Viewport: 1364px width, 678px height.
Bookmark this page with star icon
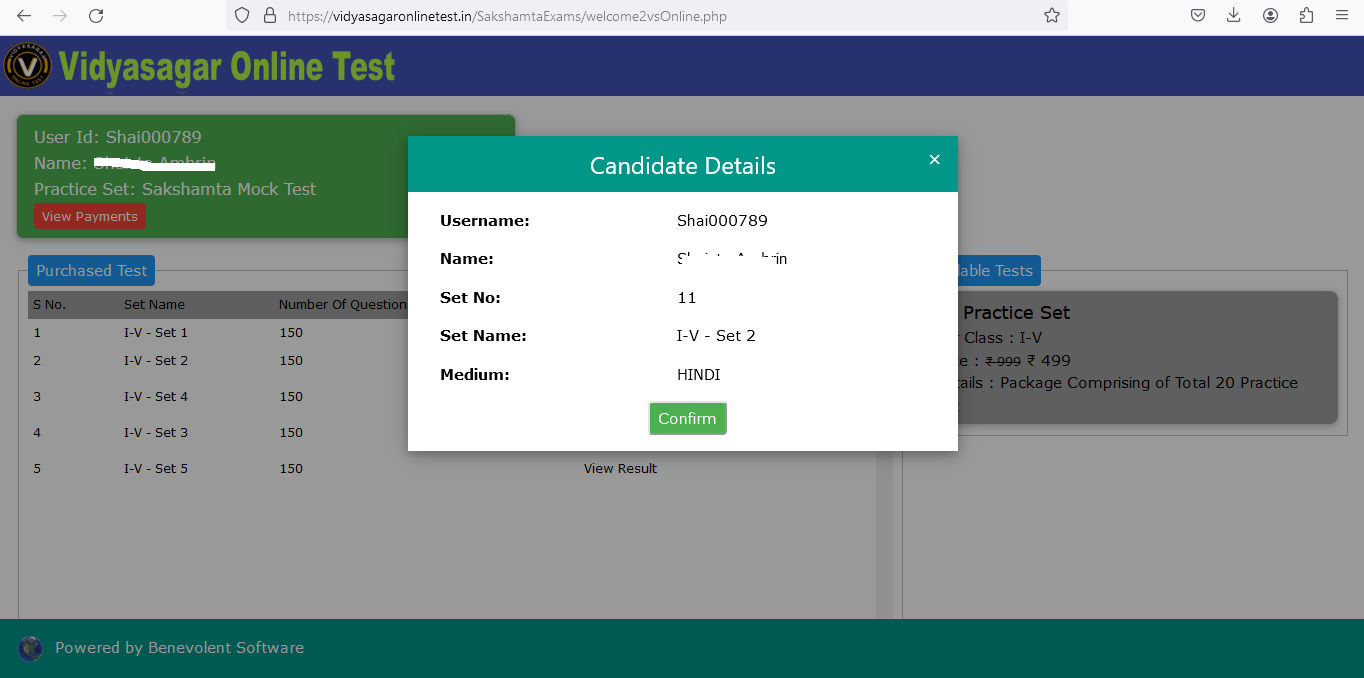tap(1051, 16)
